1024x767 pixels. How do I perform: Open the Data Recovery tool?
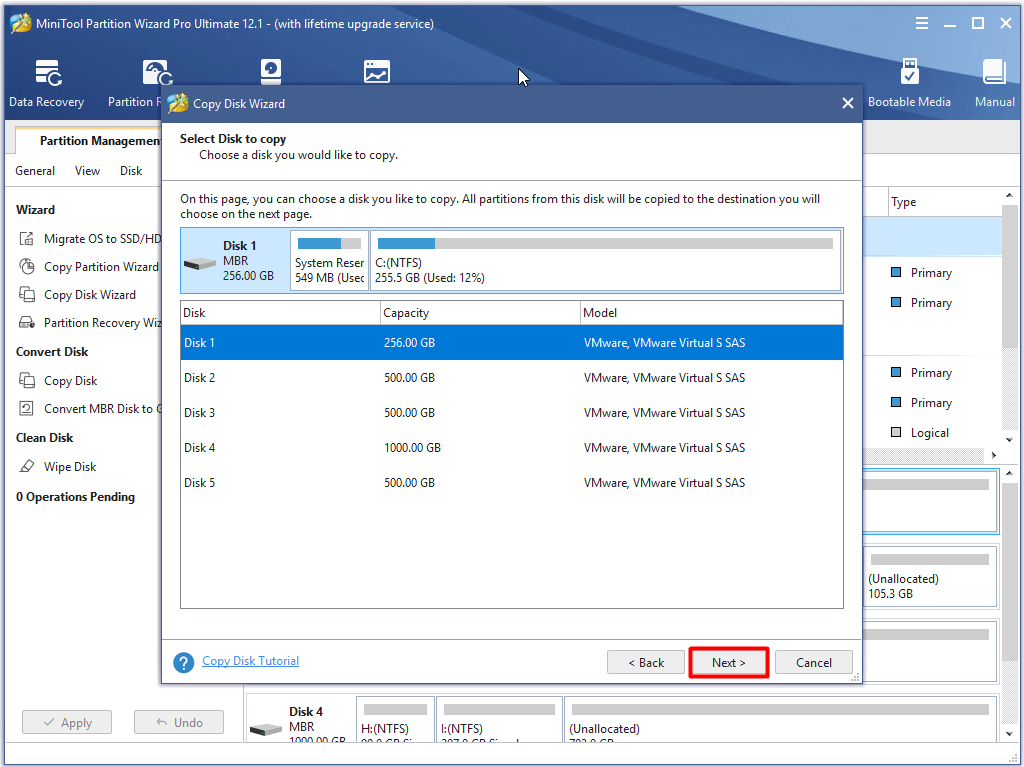coord(46,83)
